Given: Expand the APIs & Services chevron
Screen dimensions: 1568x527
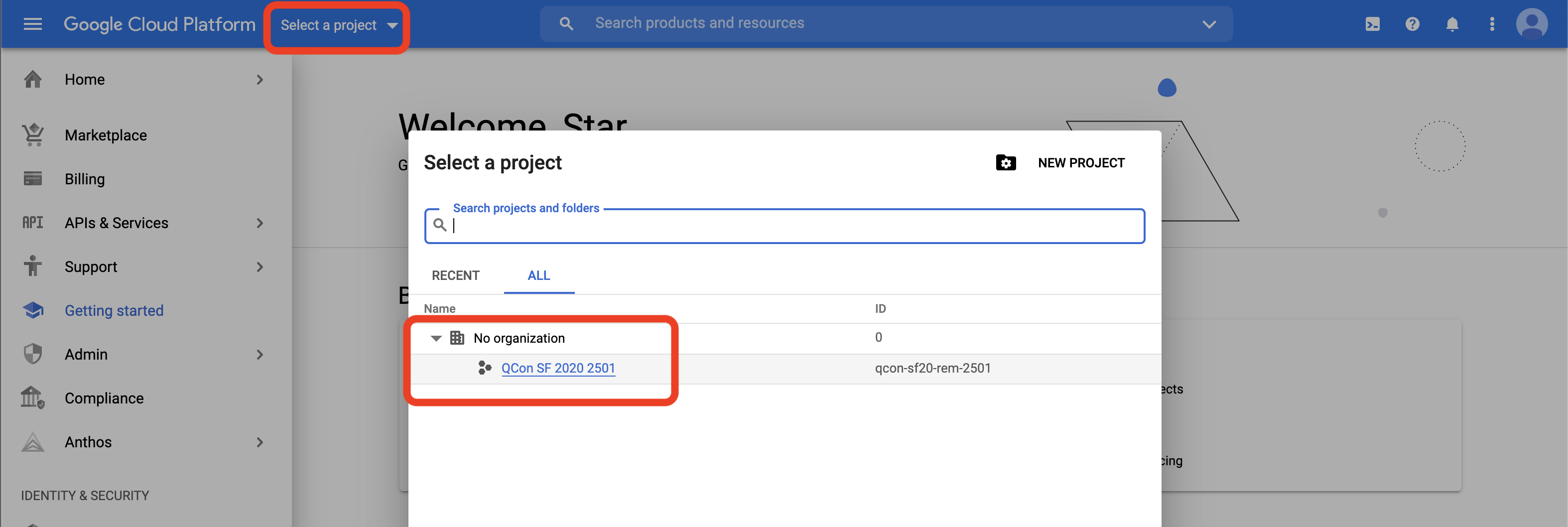Looking at the screenshot, I should click(260, 223).
